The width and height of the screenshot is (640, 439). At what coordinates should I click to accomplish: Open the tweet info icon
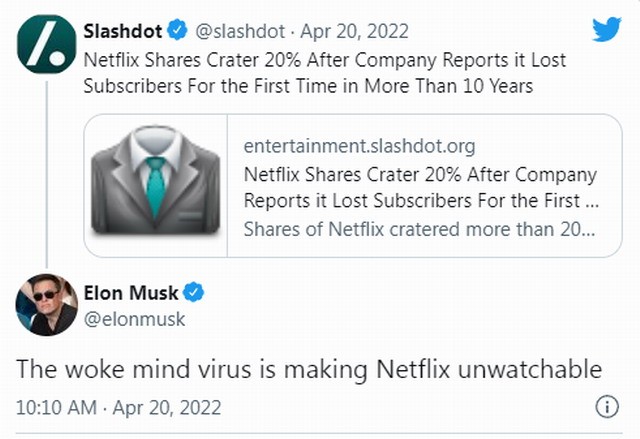pyautogui.click(x=606, y=408)
